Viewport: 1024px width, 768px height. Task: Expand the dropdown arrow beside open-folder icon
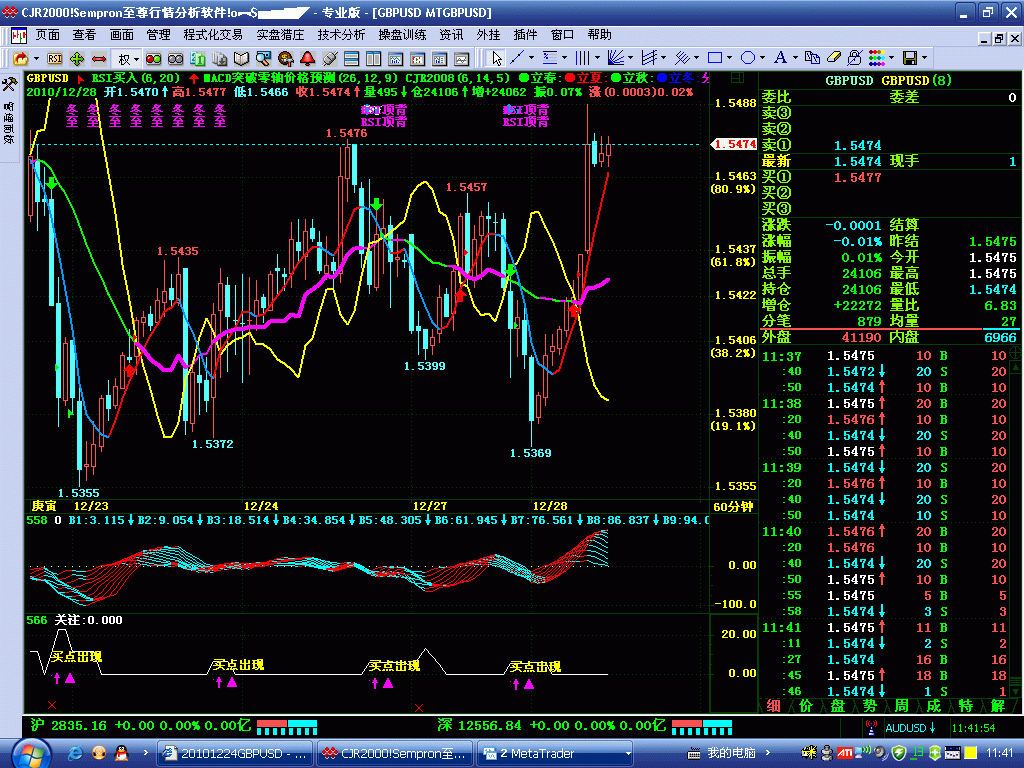[x=36, y=59]
